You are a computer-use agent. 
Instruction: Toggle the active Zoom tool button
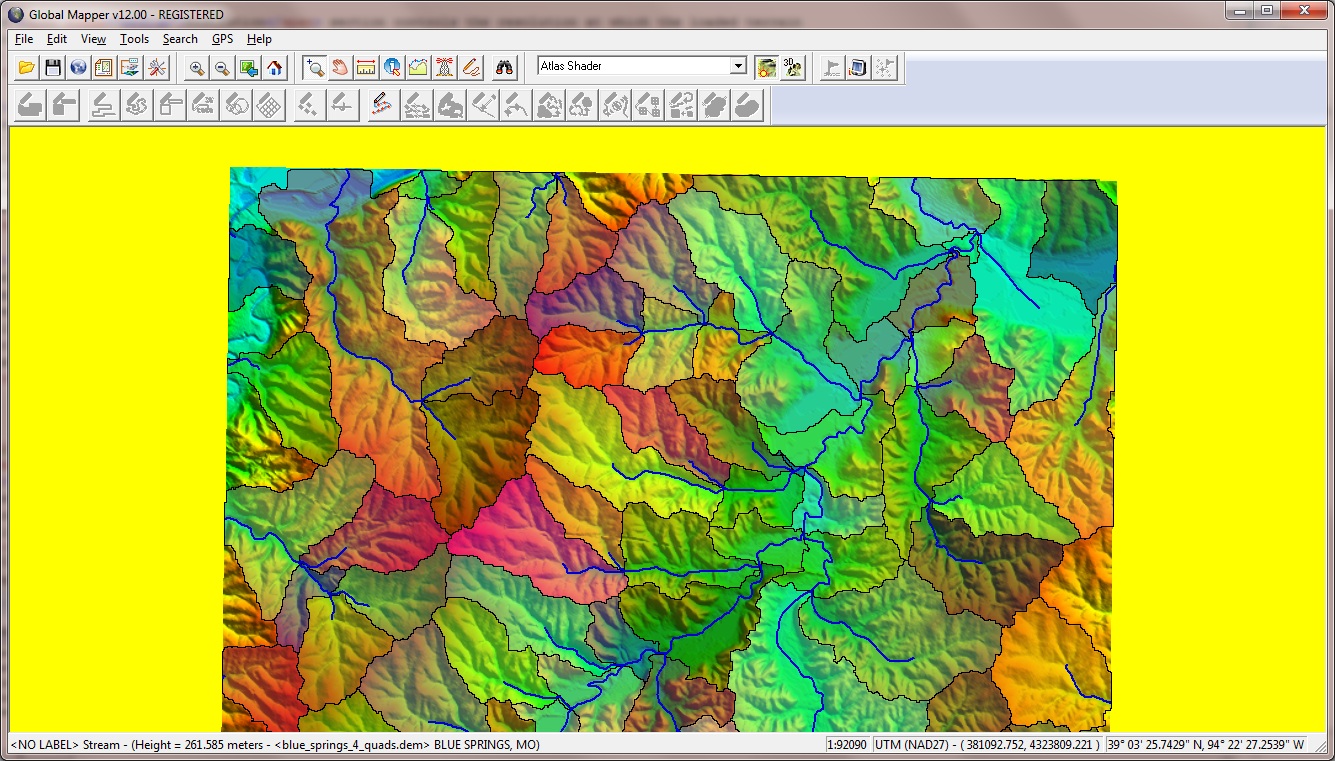click(x=315, y=68)
